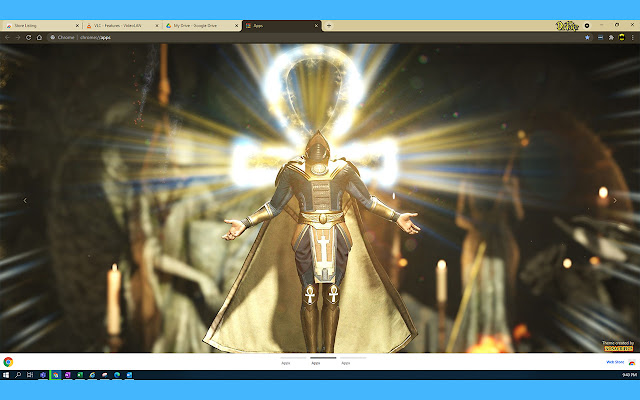Open a new tab with plus button
640x400 pixels.
click(x=329, y=25)
